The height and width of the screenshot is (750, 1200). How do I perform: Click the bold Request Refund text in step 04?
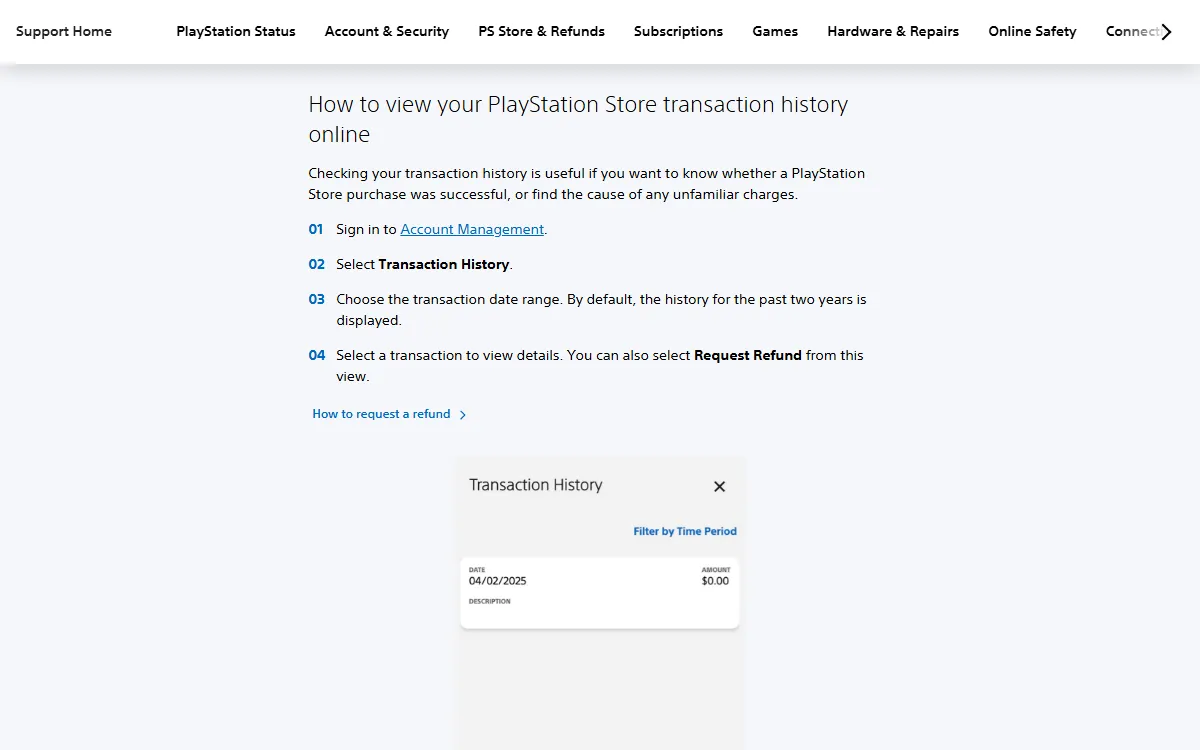tap(748, 355)
